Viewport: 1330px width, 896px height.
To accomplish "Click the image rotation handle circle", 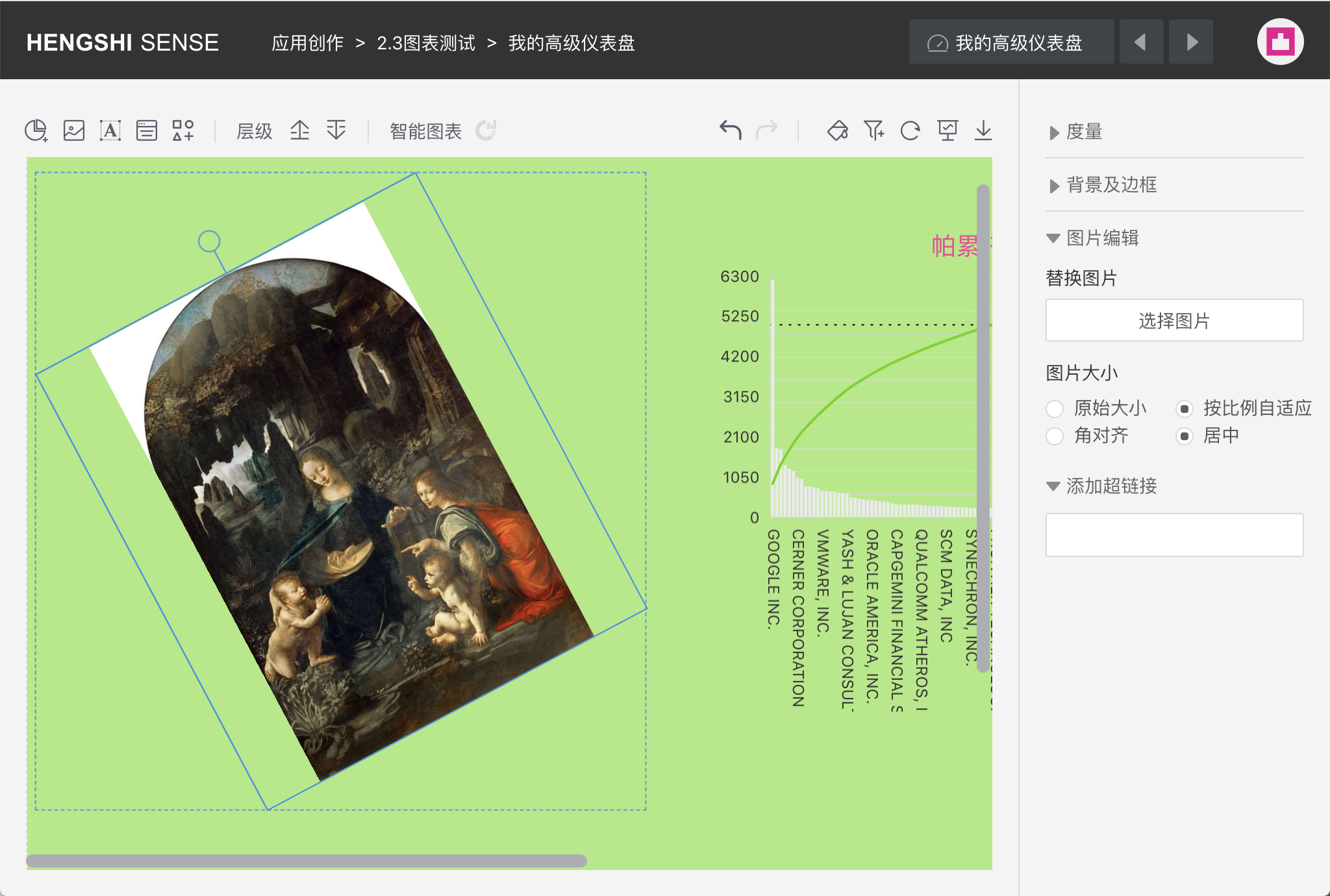I will click(209, 242).
